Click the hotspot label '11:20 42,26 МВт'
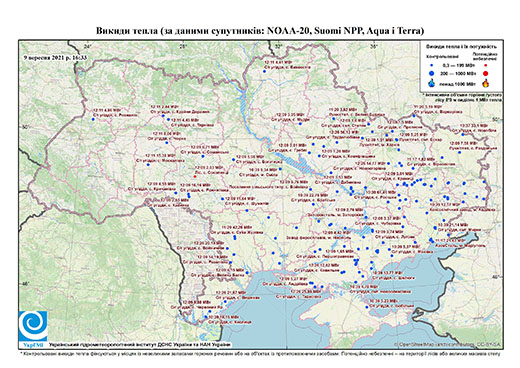This screenshot has width=520, height=368. [236, 227]
